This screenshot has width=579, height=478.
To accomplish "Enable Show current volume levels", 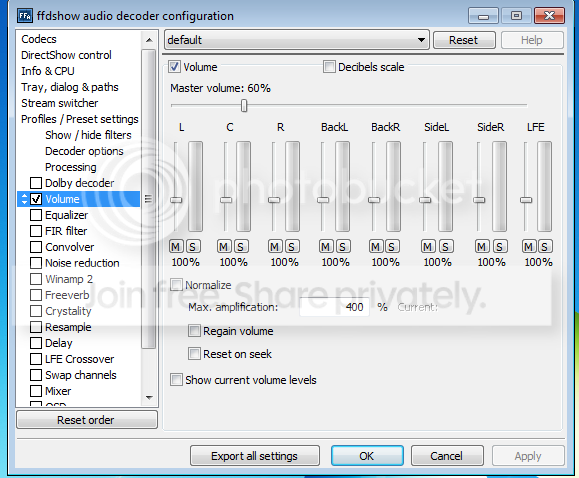I will point(176,380).
